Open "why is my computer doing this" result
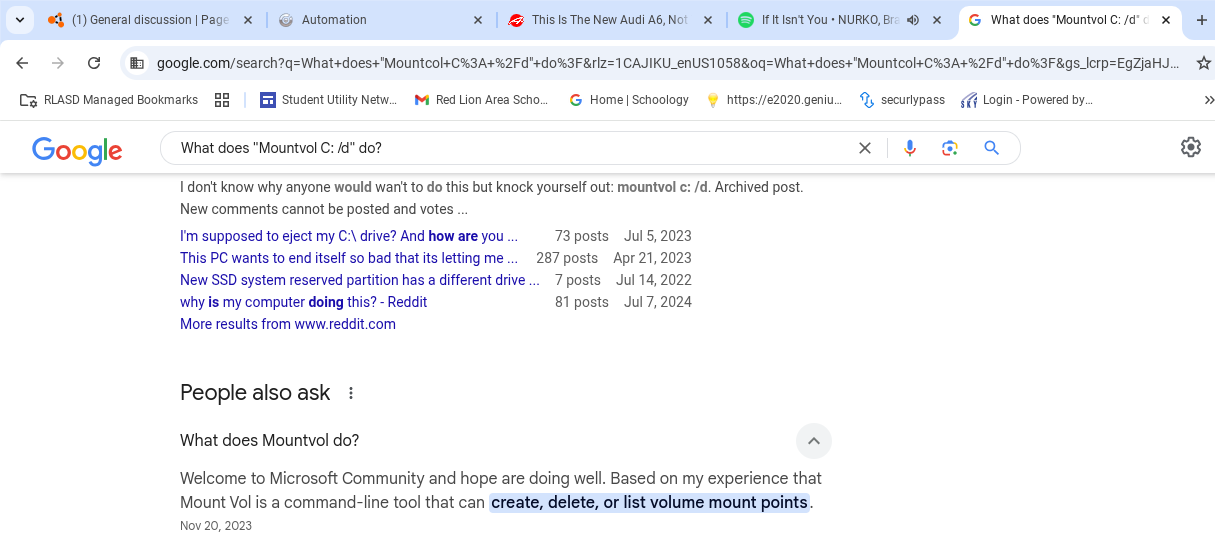Viewport: 1215px width, 546px height. tap(303, 302)
